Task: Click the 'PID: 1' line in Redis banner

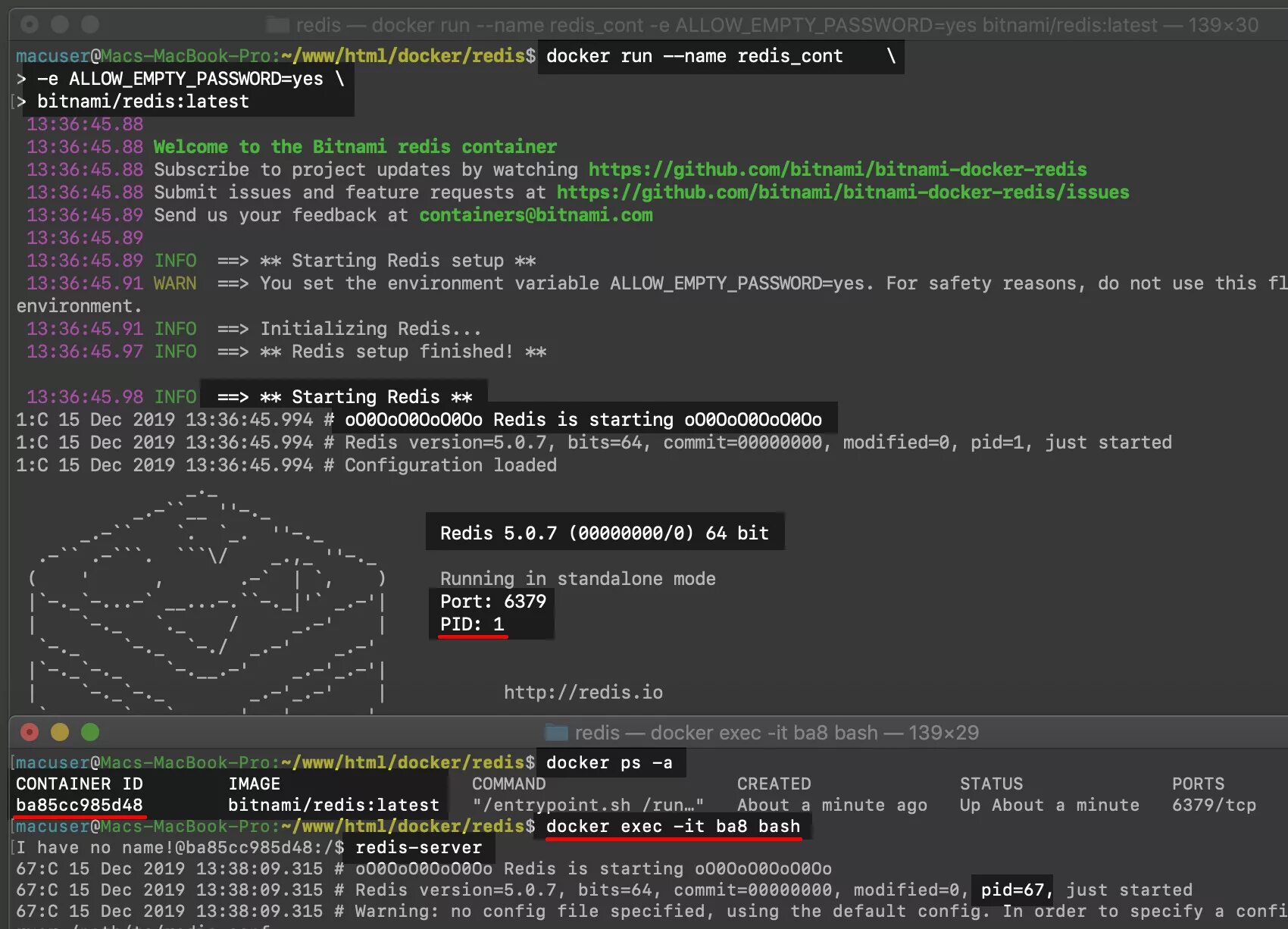Action: (472, 624)
